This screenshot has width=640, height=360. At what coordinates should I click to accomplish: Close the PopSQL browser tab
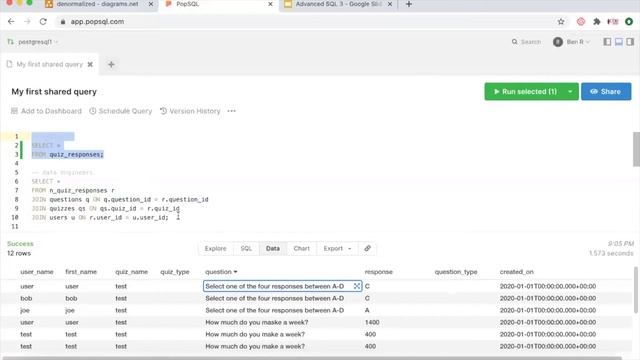click(x=270, y=4)
